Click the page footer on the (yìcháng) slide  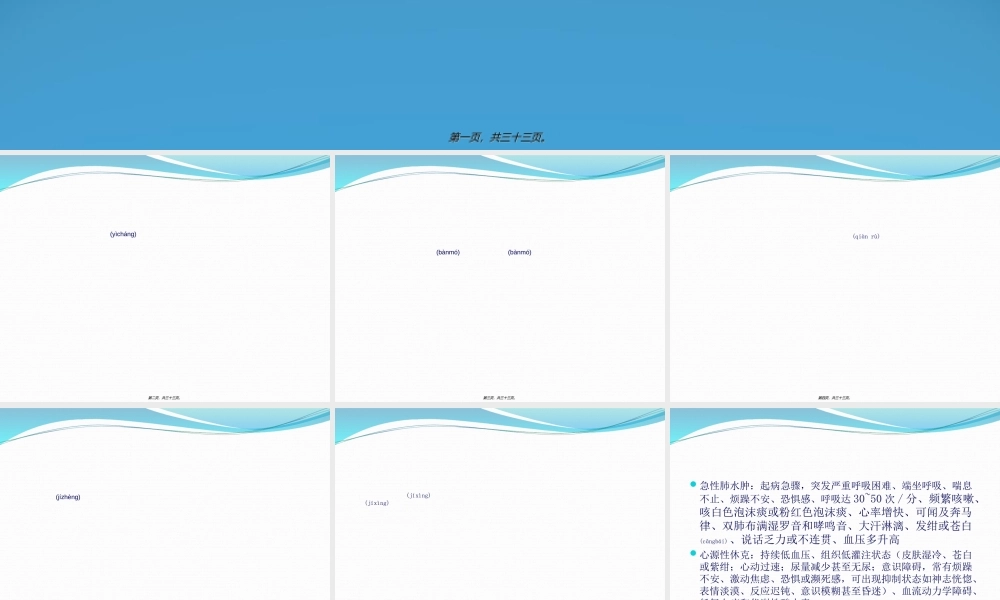[x=164, y=397]
